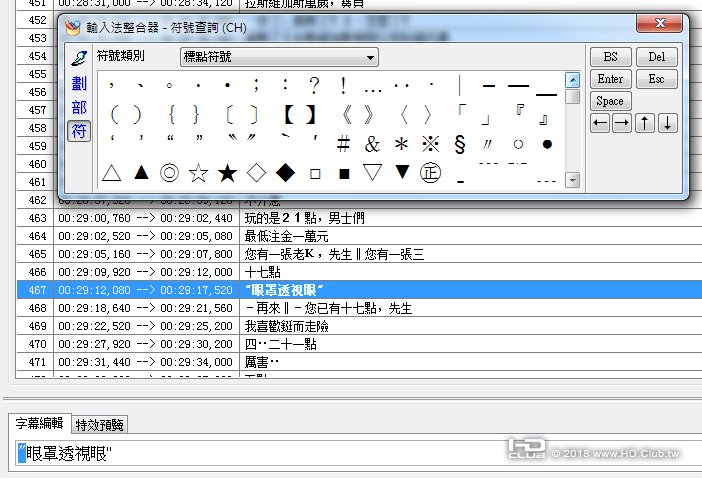
Task: Close the 輸入法整合器 symbol dialog
Action: pos(660,23)
